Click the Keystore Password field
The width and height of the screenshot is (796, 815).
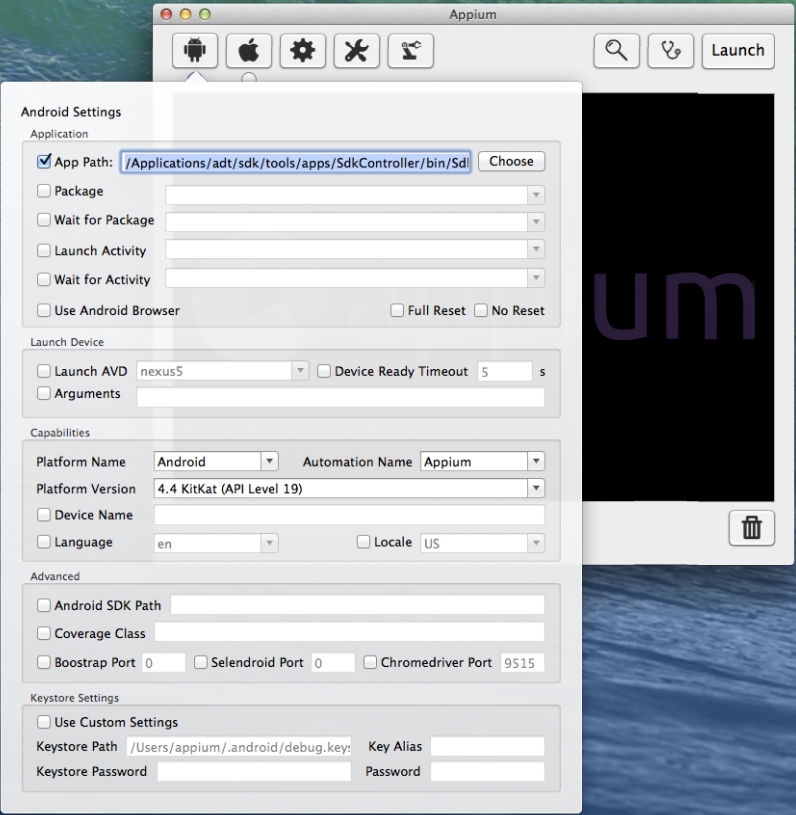coord(254,771)
